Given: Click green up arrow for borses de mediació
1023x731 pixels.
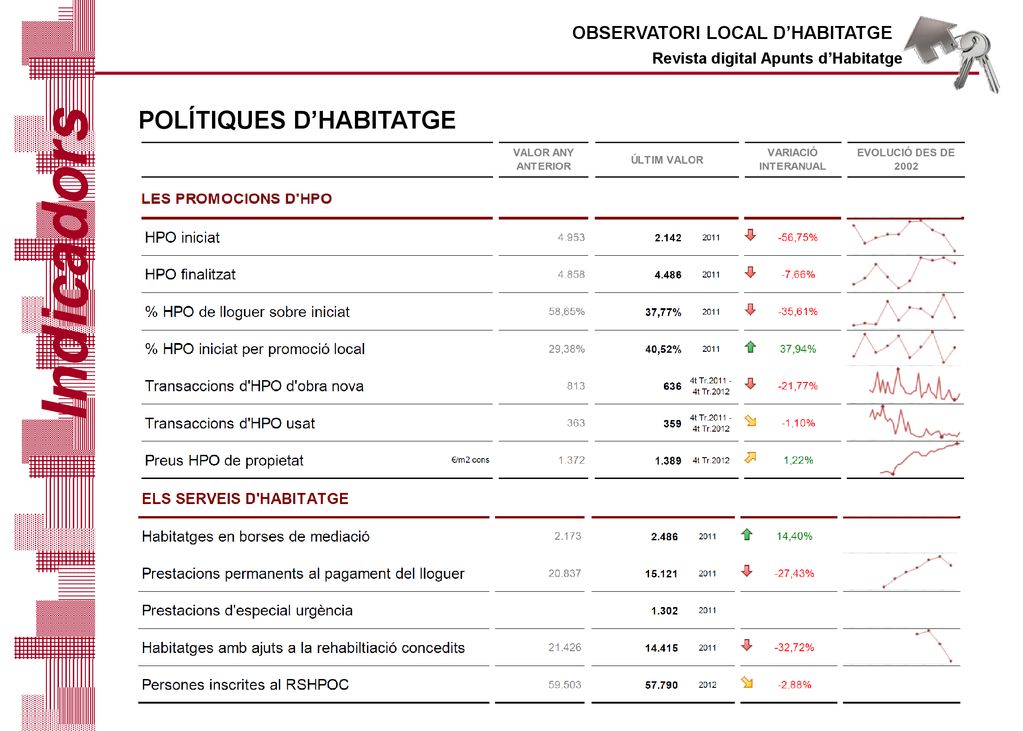Looking at the screenshot, I should (x=747, y=535).
